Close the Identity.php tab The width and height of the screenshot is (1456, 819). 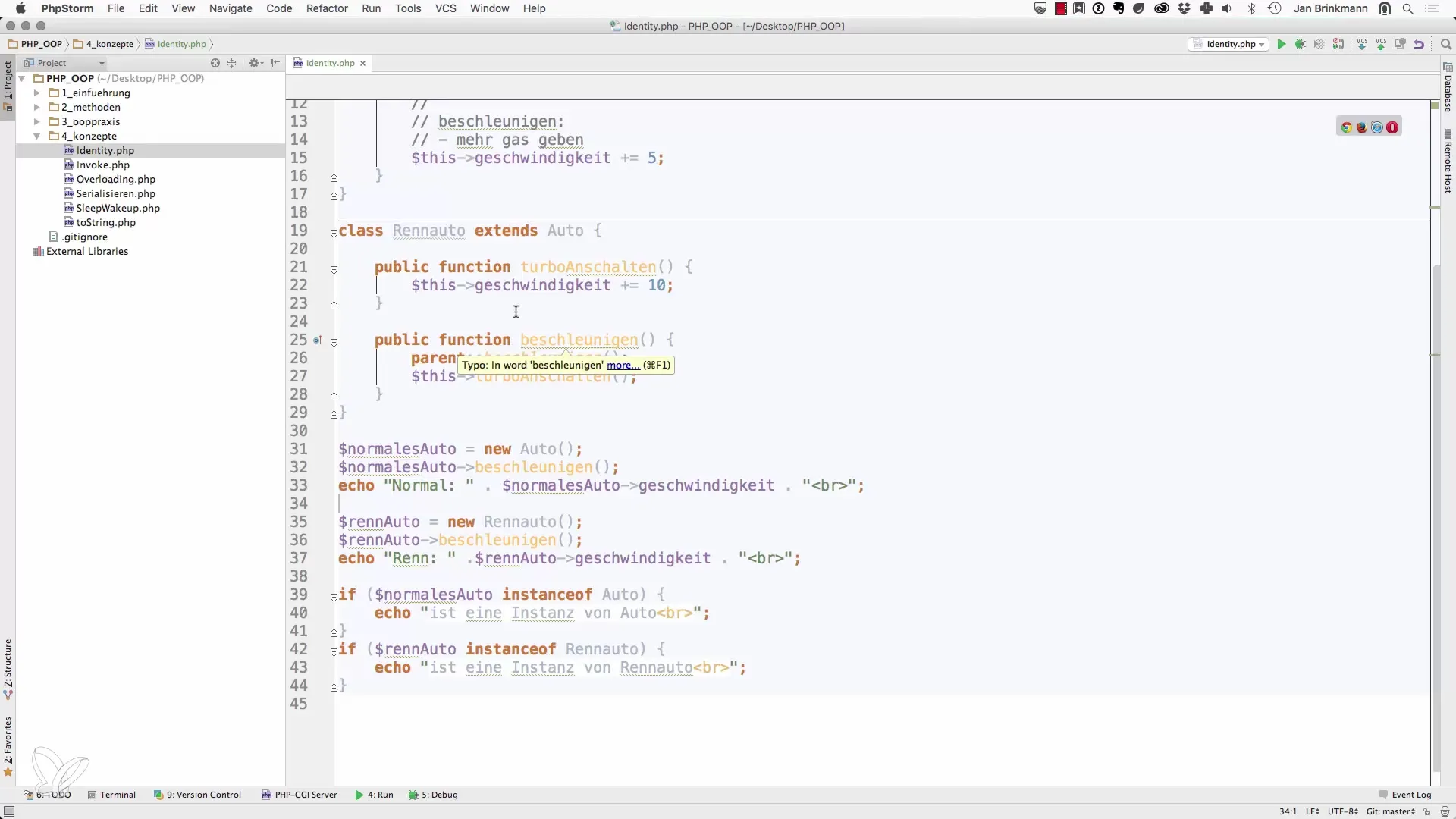[x=362, y=63]
